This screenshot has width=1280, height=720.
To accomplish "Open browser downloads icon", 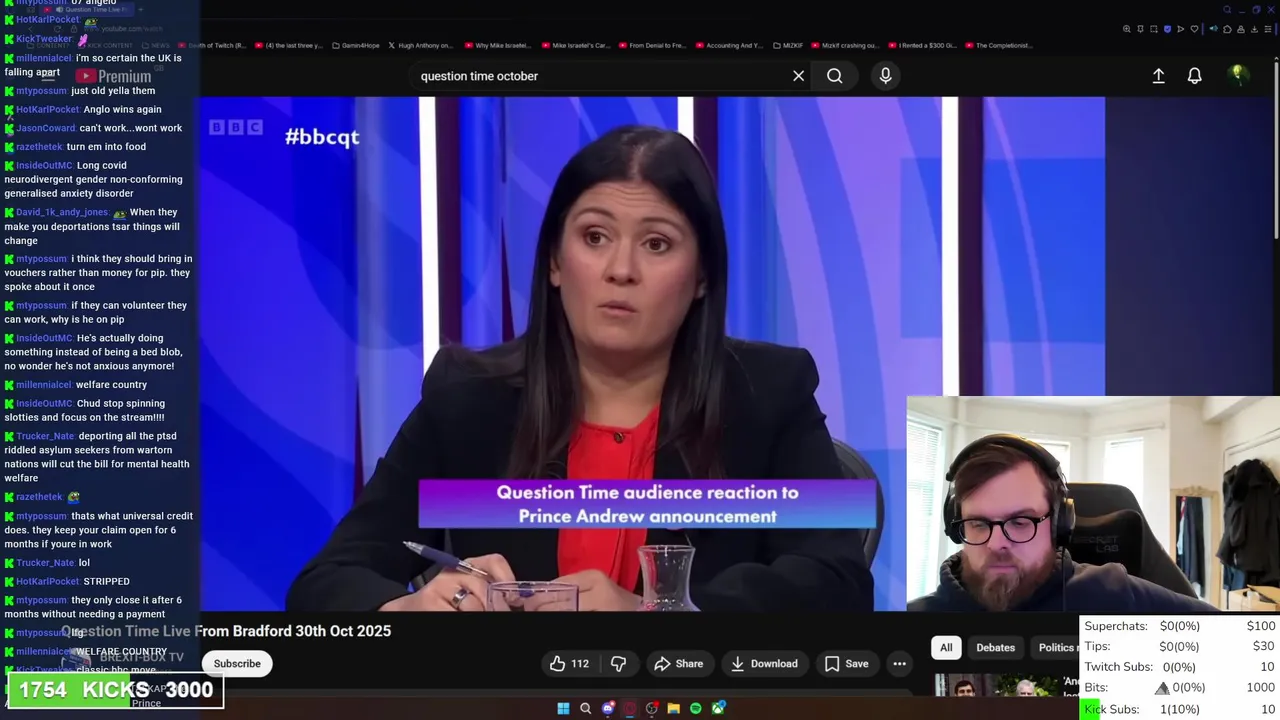I will 1254,29.
